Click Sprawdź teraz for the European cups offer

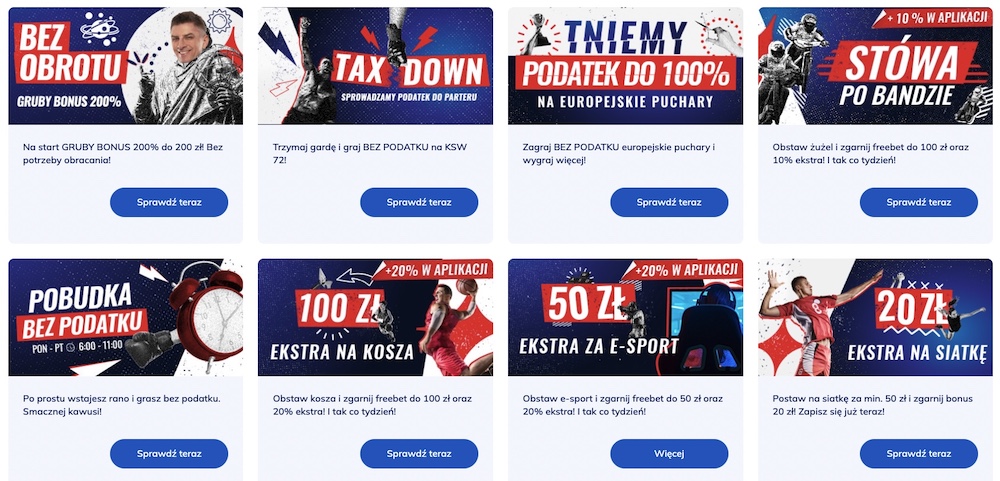(669, 202)
